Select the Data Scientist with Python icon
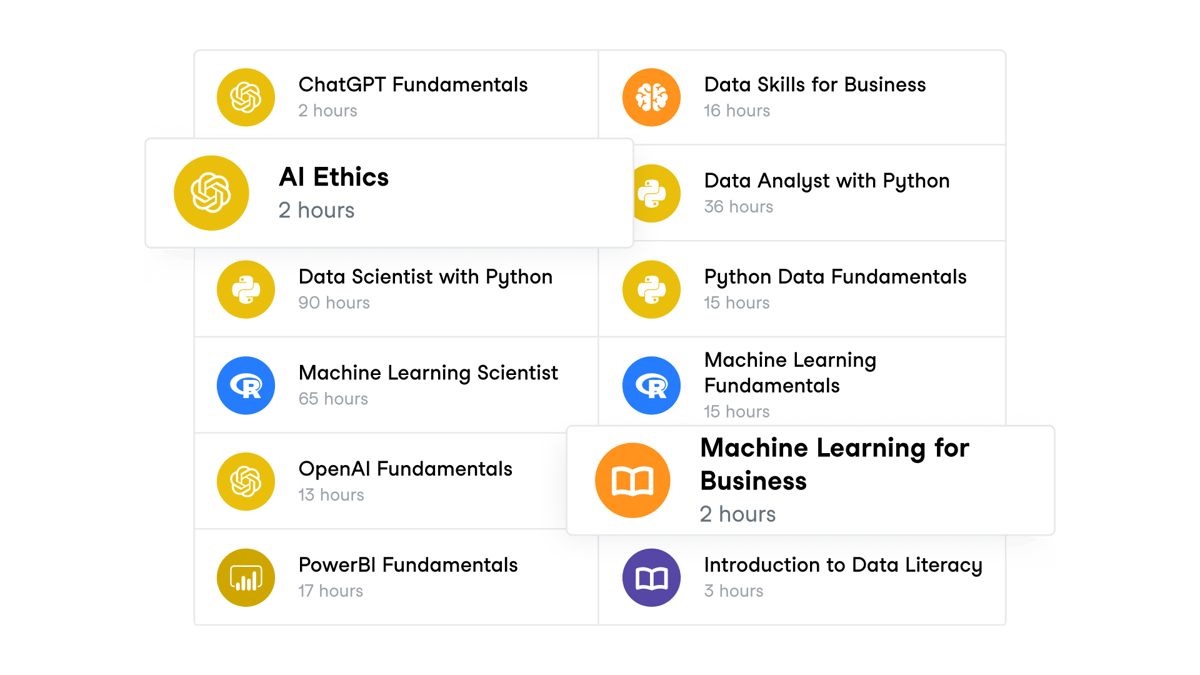The width and height of the screenshot is (1200, 675). pyautogui.click(x=246, y=289)
